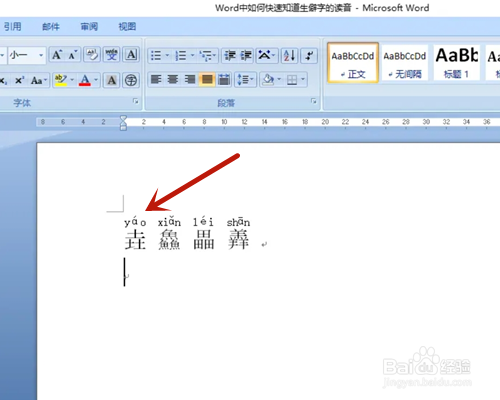Expand the highlight color dropdown arrow
The width and height of the screenshot is (500, 400).
(x=72, y=80)
